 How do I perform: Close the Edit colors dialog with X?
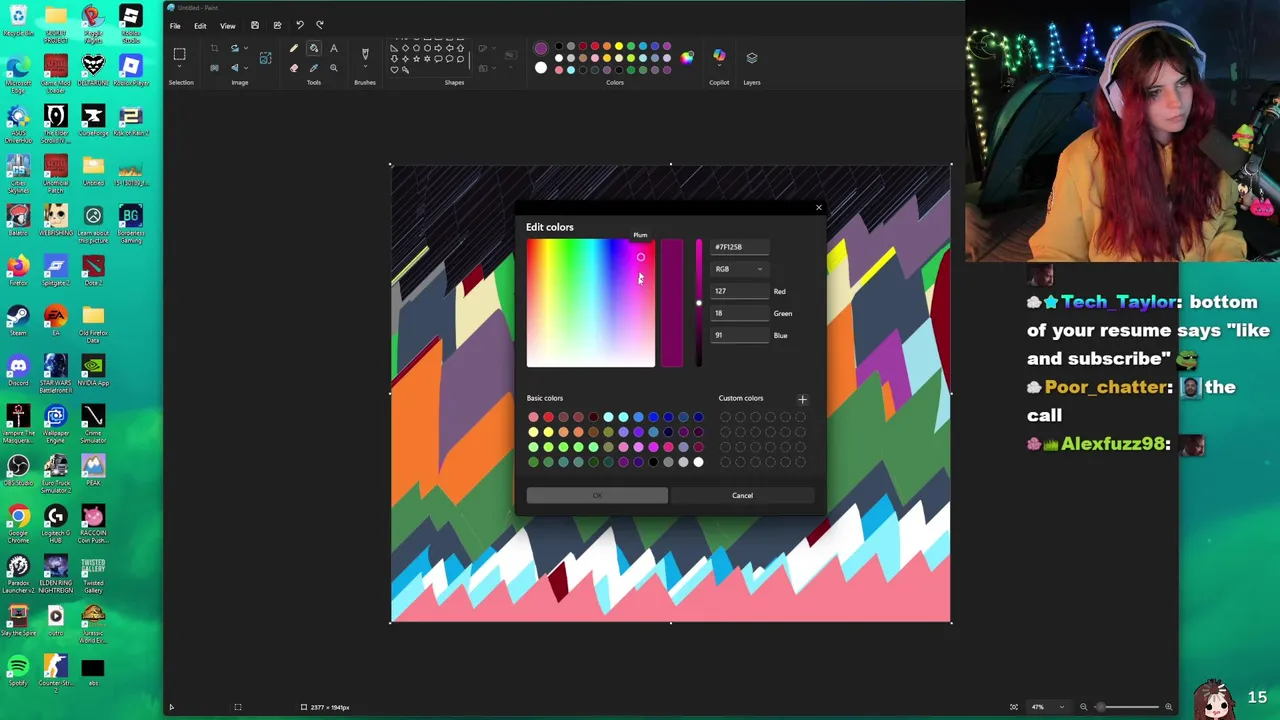point(818,208)
